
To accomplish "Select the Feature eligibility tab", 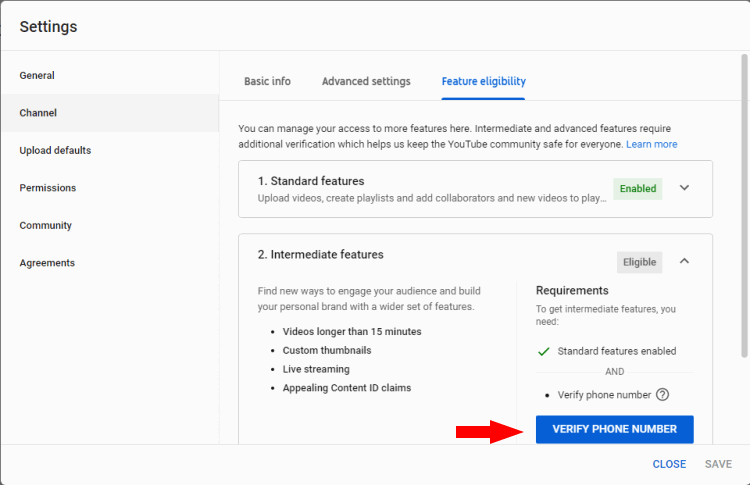I will click(484, 81).
